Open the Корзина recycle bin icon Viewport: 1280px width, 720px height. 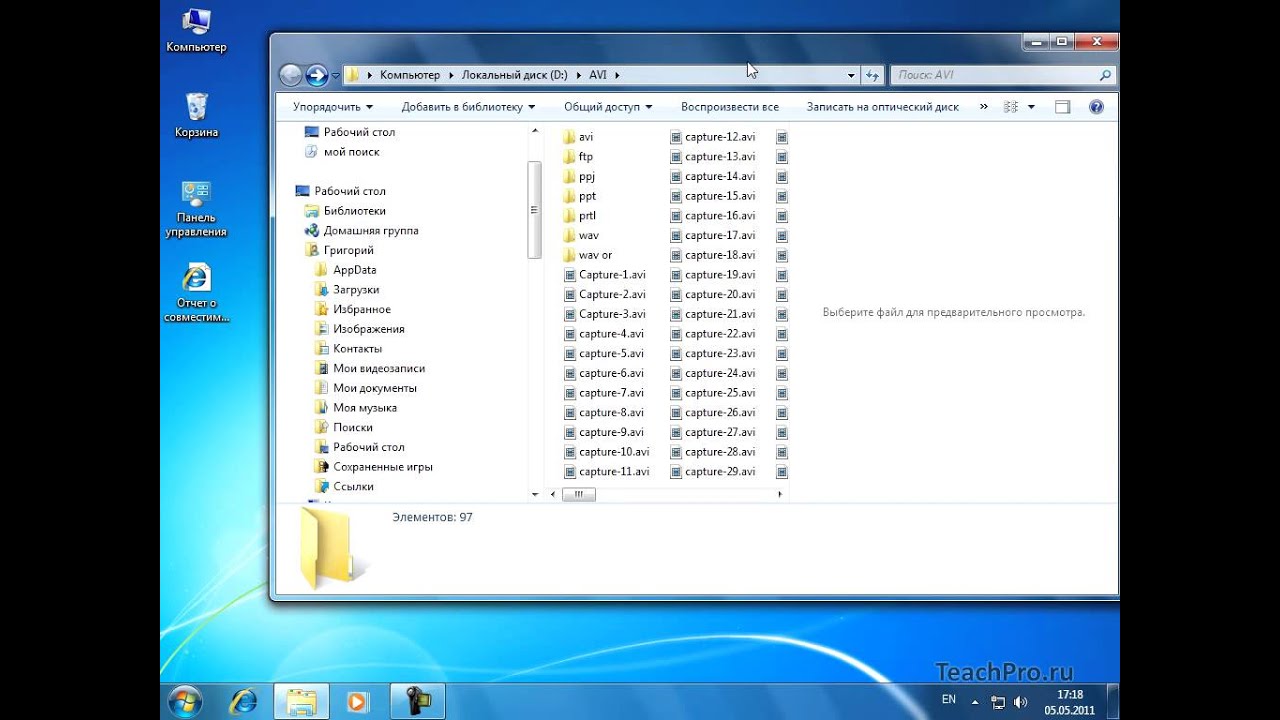click(196, 115)
